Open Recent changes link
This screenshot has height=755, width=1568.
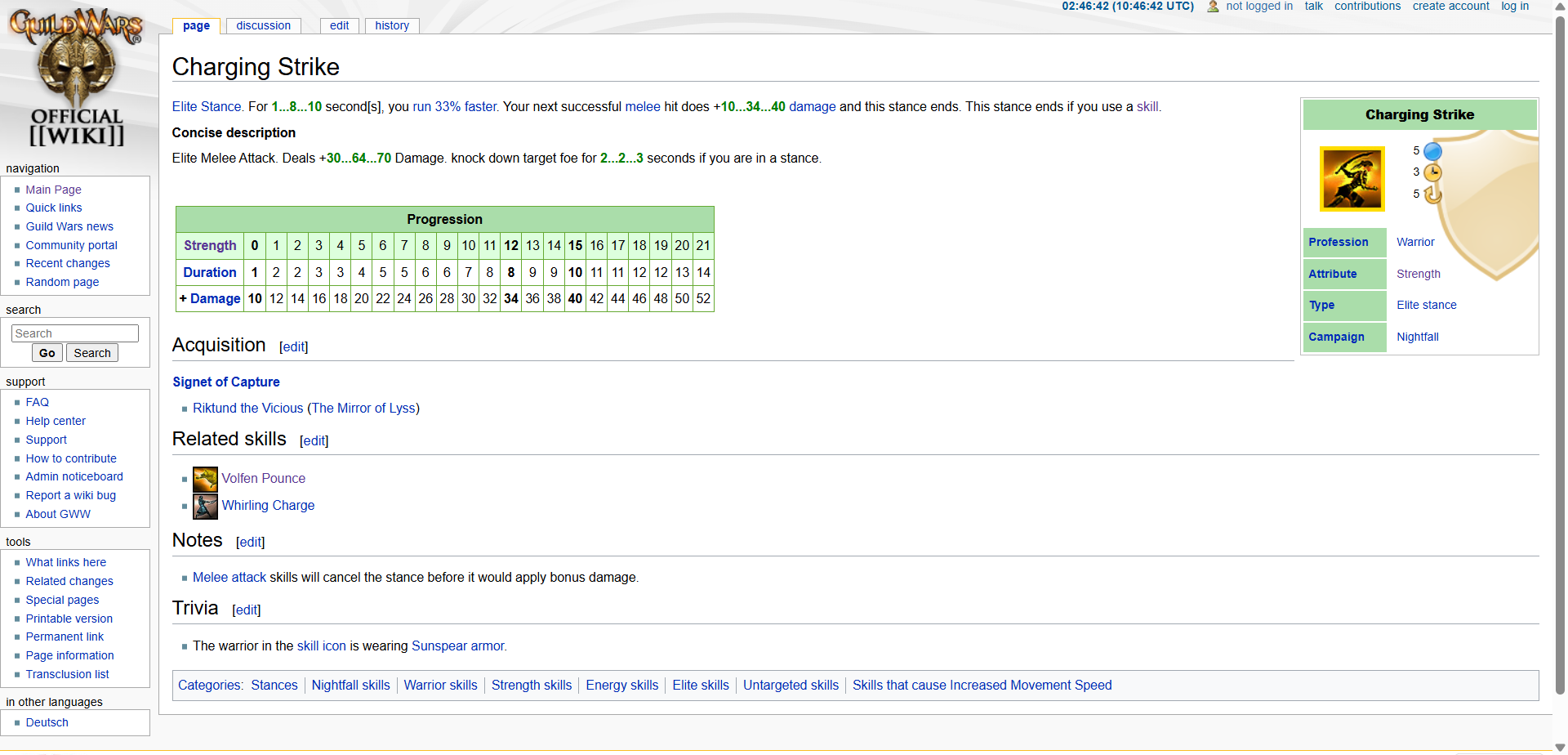coord(68,263)
